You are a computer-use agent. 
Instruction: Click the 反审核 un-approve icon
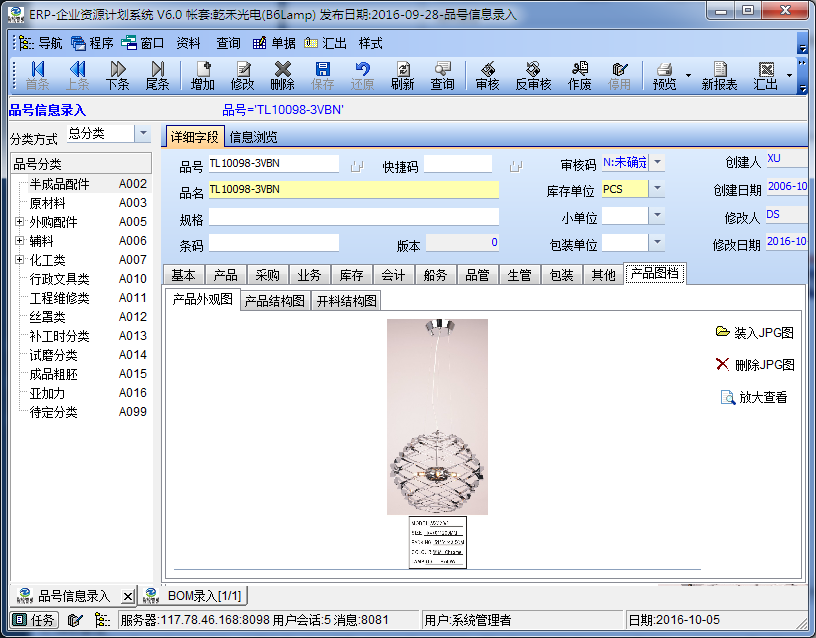pyautogui.click(x=533, y=76)
